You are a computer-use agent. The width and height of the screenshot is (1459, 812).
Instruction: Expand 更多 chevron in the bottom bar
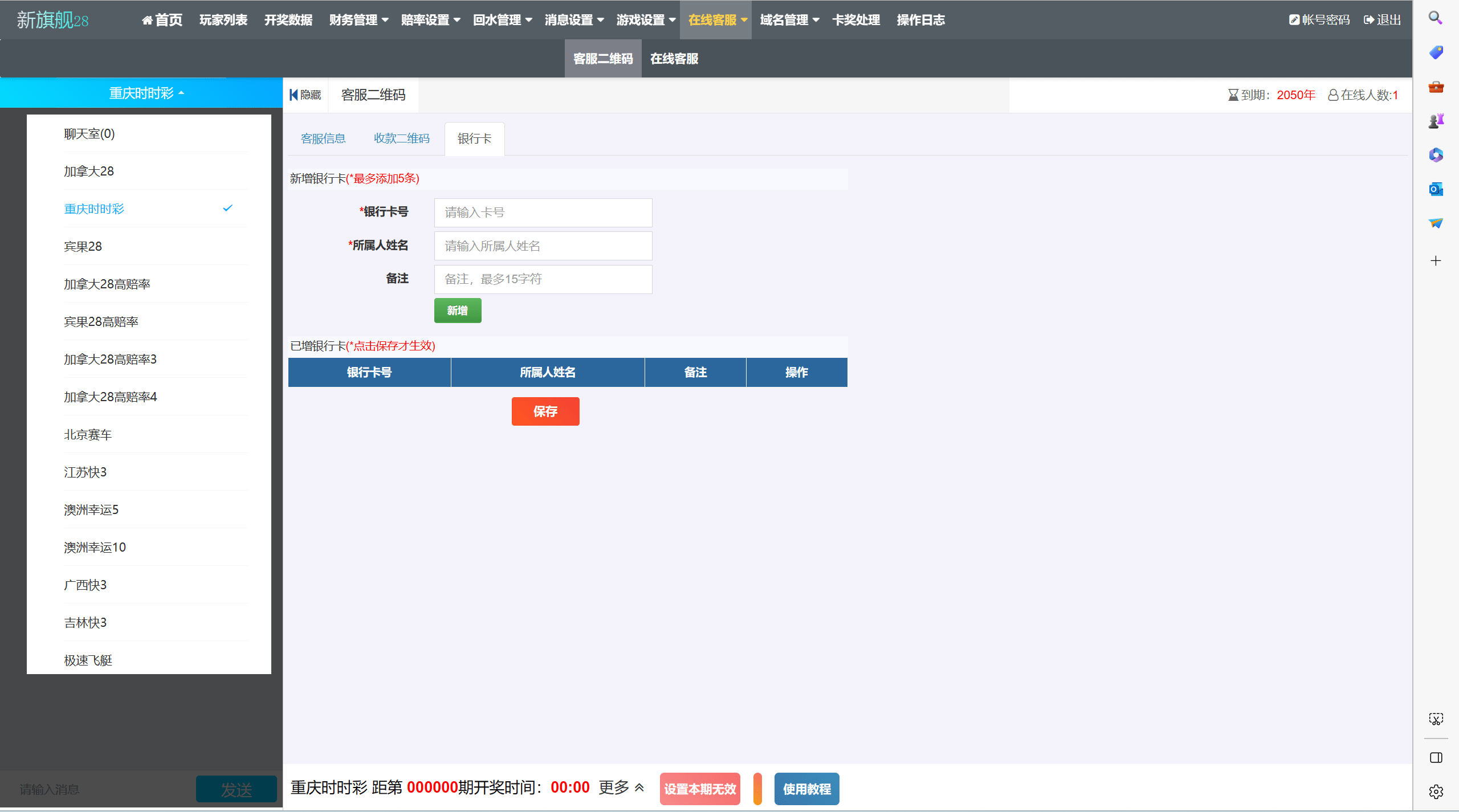click(x=639, y=787)
